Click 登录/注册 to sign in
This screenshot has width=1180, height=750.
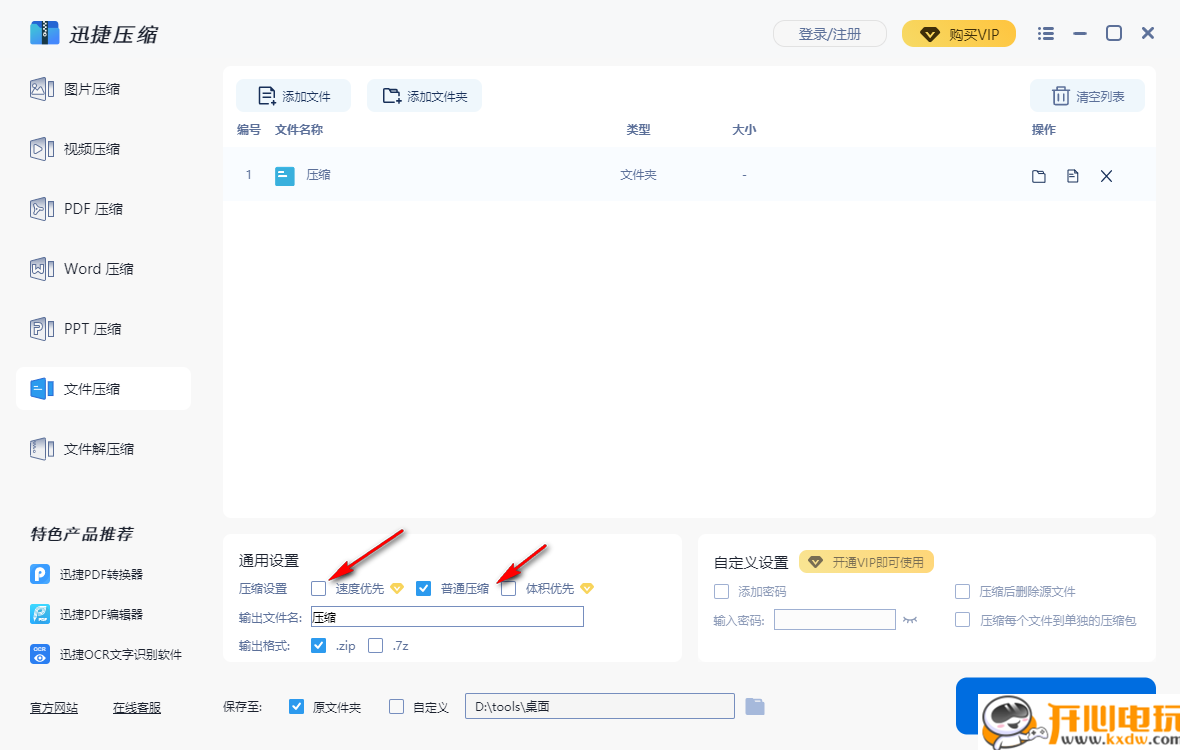(829, 33)
